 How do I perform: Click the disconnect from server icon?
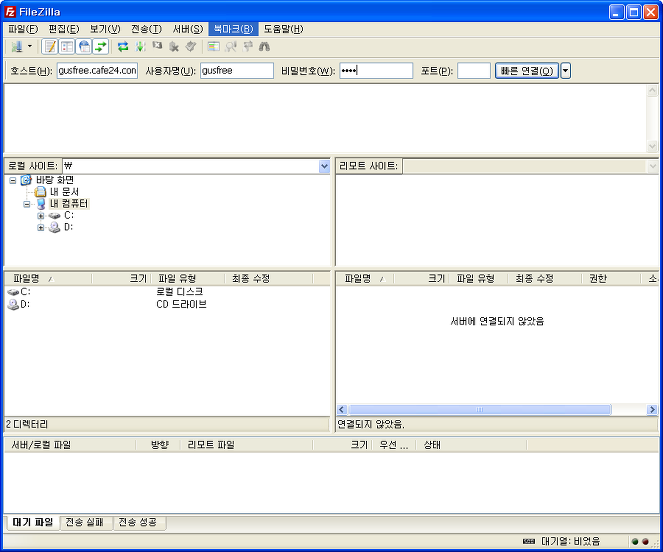click(x=174, y=47)
